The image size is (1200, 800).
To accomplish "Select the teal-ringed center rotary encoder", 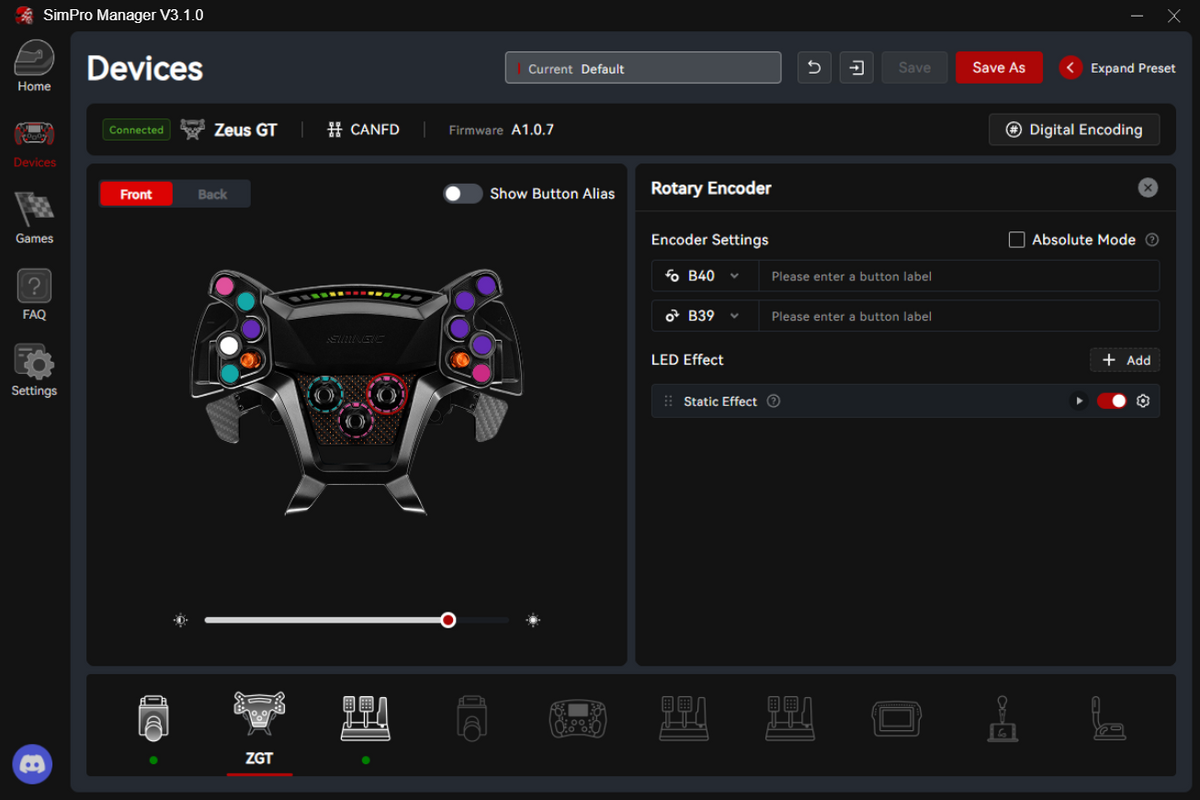I will point(324,395).
